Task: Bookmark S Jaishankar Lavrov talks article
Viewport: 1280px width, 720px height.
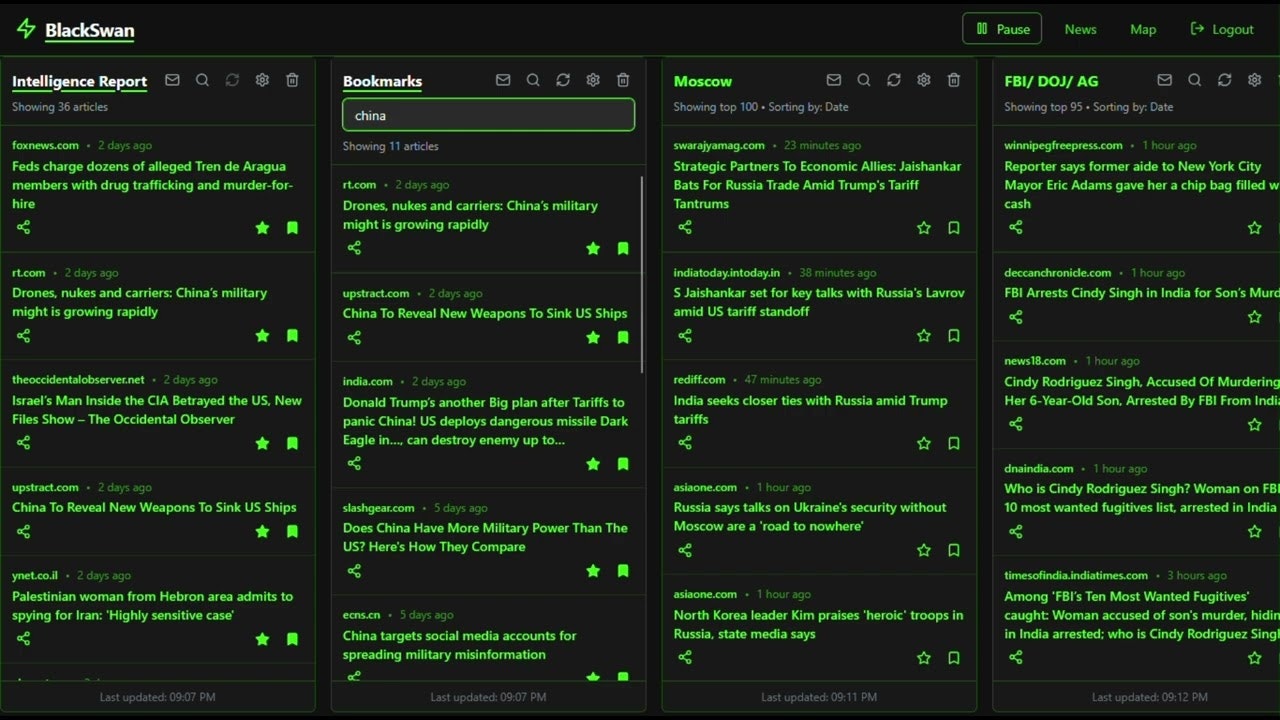Action: (x=954, y=336)
